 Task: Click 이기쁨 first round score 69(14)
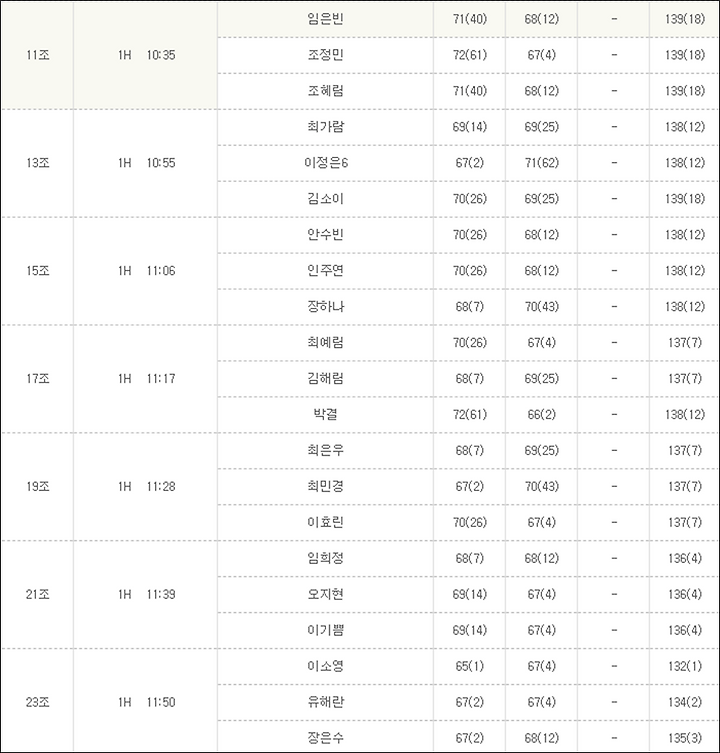point(469,630)
